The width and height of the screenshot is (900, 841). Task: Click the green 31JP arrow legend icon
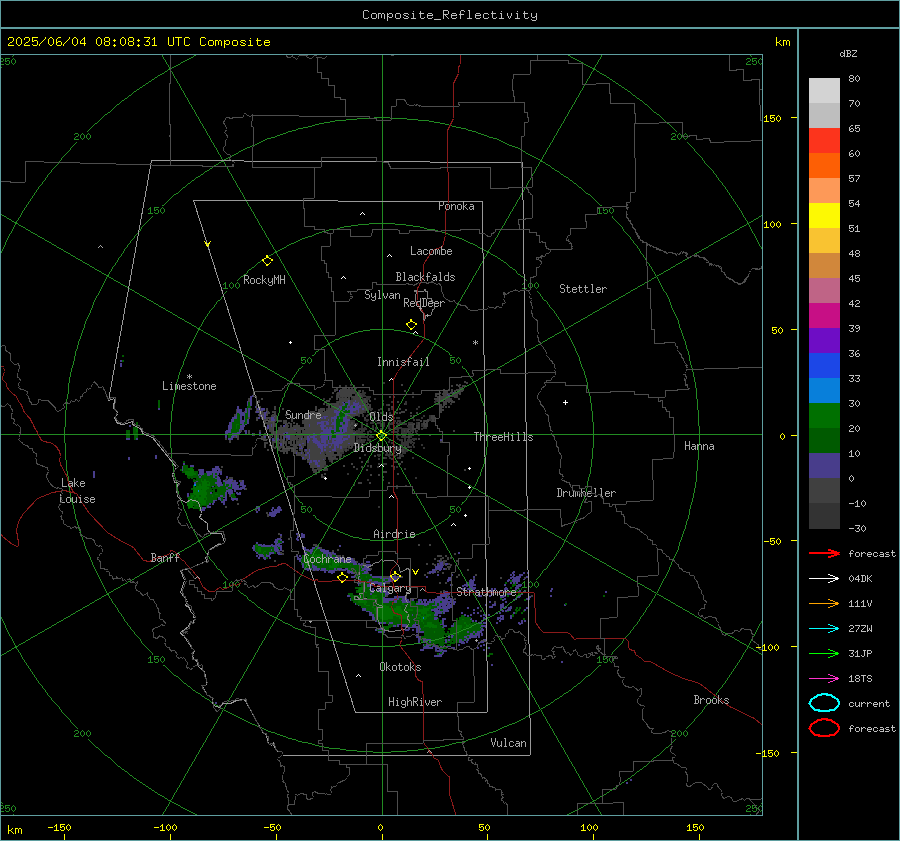click(x=824, y=653)
